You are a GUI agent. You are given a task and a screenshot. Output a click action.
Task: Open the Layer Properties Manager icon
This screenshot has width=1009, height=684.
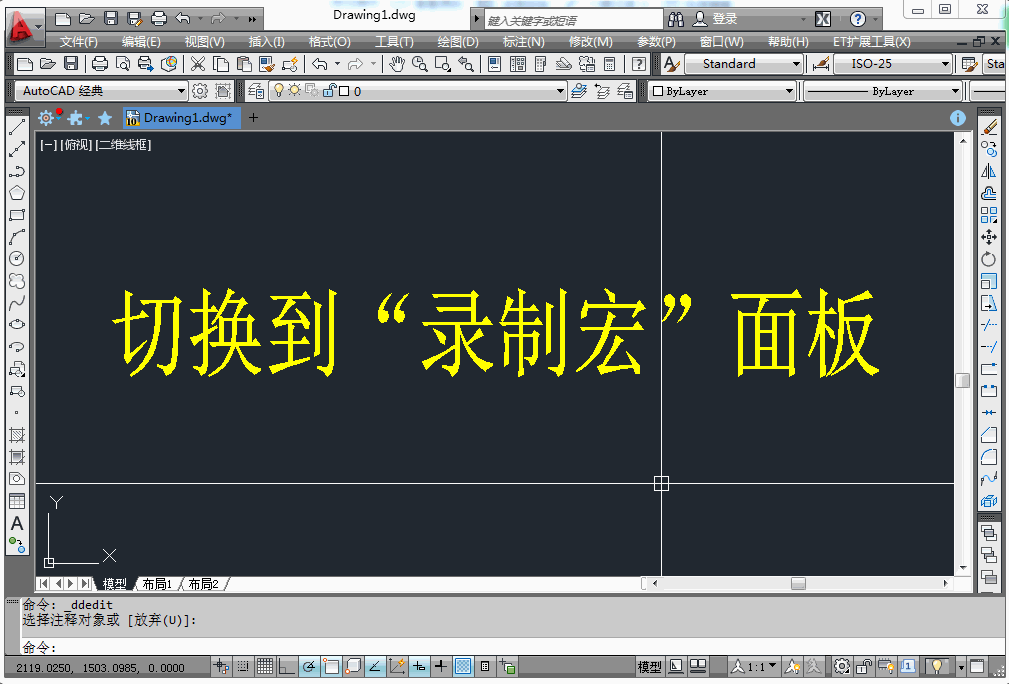256,91
